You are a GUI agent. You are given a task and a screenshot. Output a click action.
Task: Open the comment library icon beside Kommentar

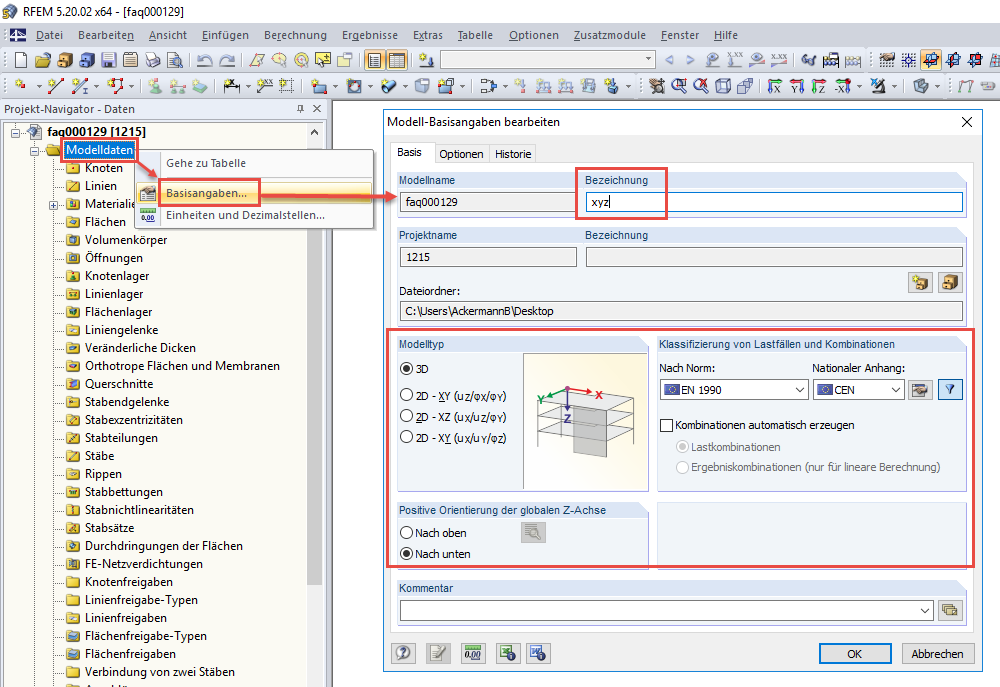point(950,610)
